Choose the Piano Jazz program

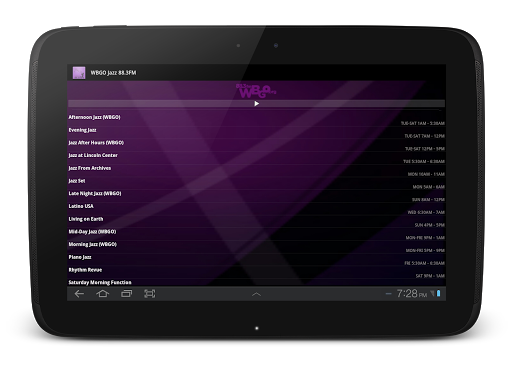tap(80, 257)
